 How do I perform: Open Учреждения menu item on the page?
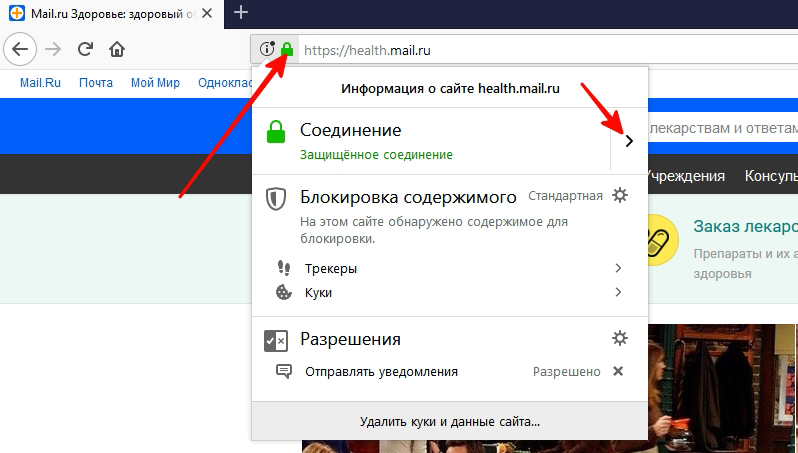(x=686, y=176)
